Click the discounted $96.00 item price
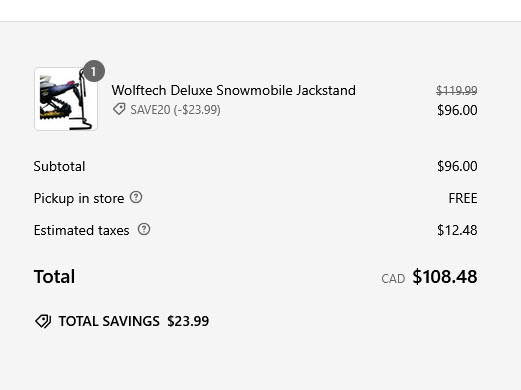Screen dimensions: 521x390 (x=457, y=110)
